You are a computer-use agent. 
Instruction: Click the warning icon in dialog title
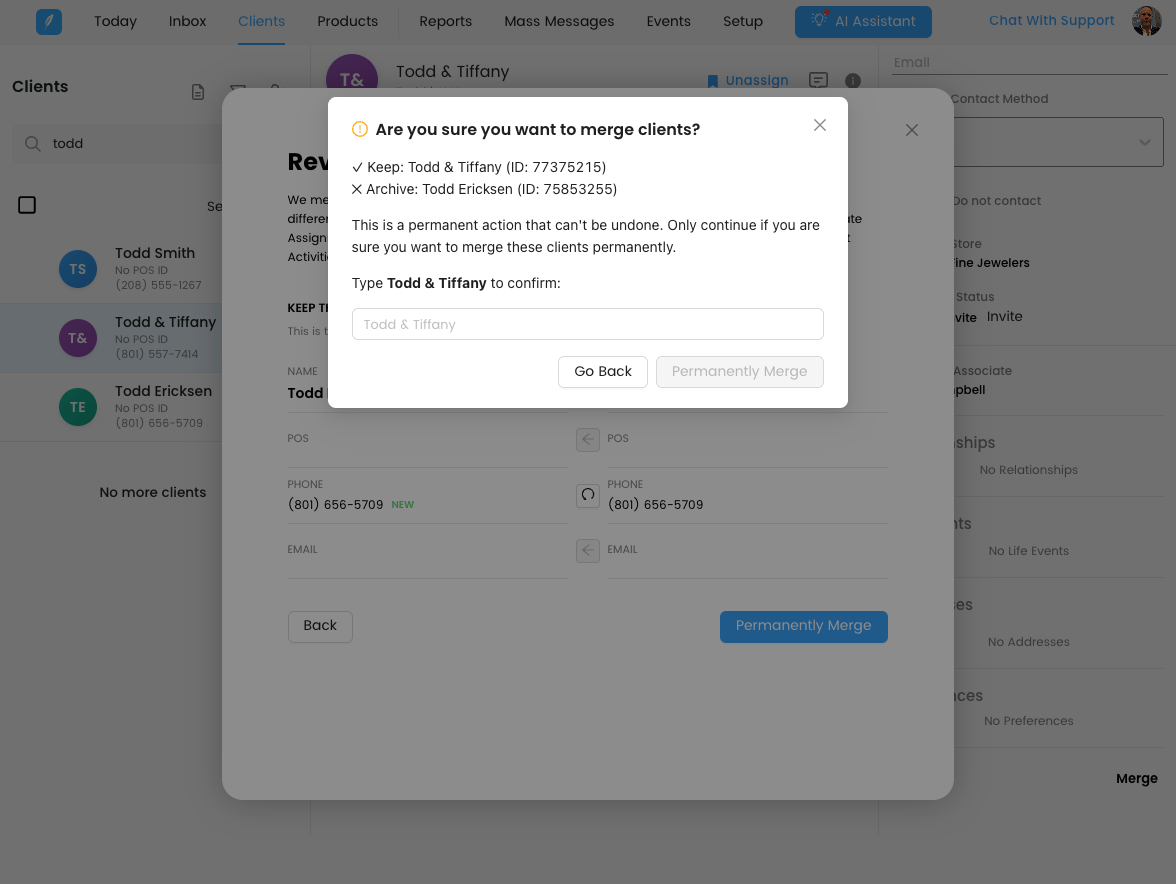[x=360, y=130]
